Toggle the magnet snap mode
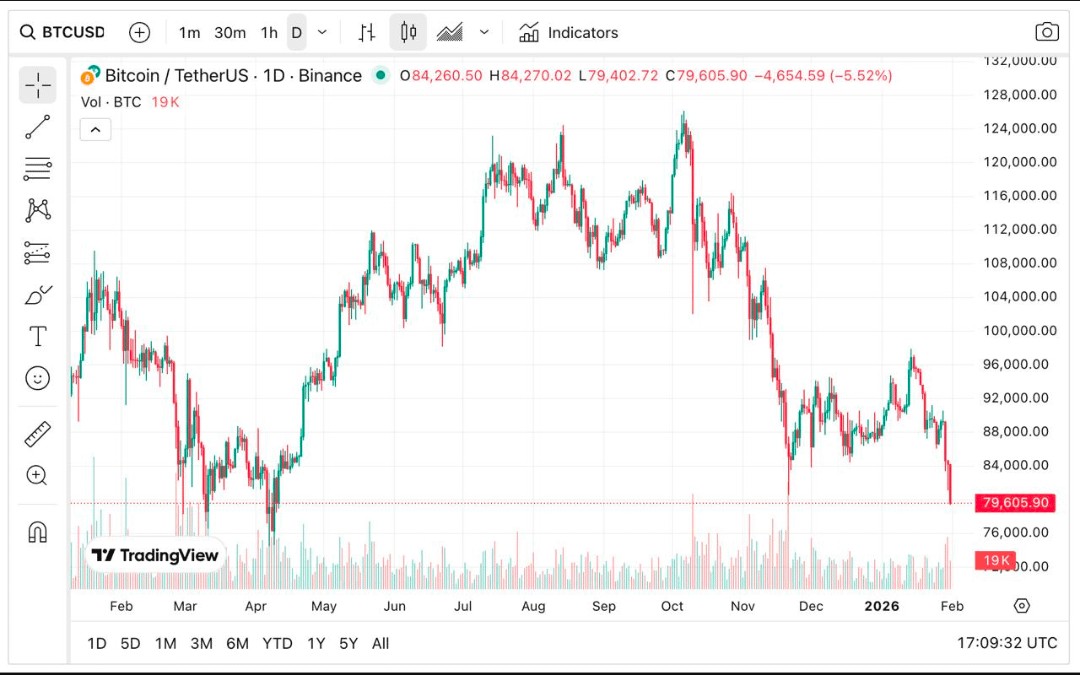 point(38,532)
